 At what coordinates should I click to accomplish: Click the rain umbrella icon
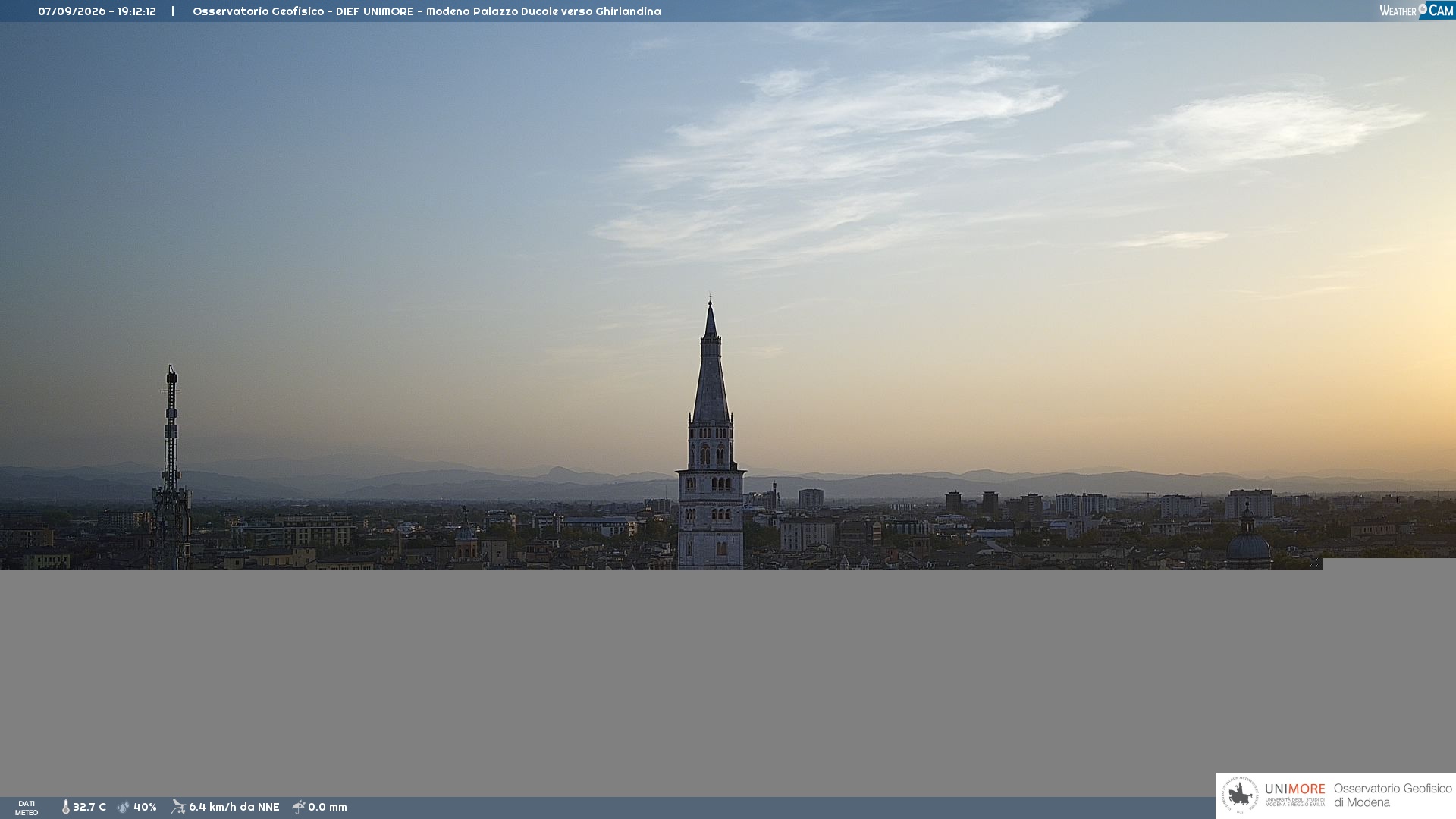pyautogui.click(x=299, y=807)
